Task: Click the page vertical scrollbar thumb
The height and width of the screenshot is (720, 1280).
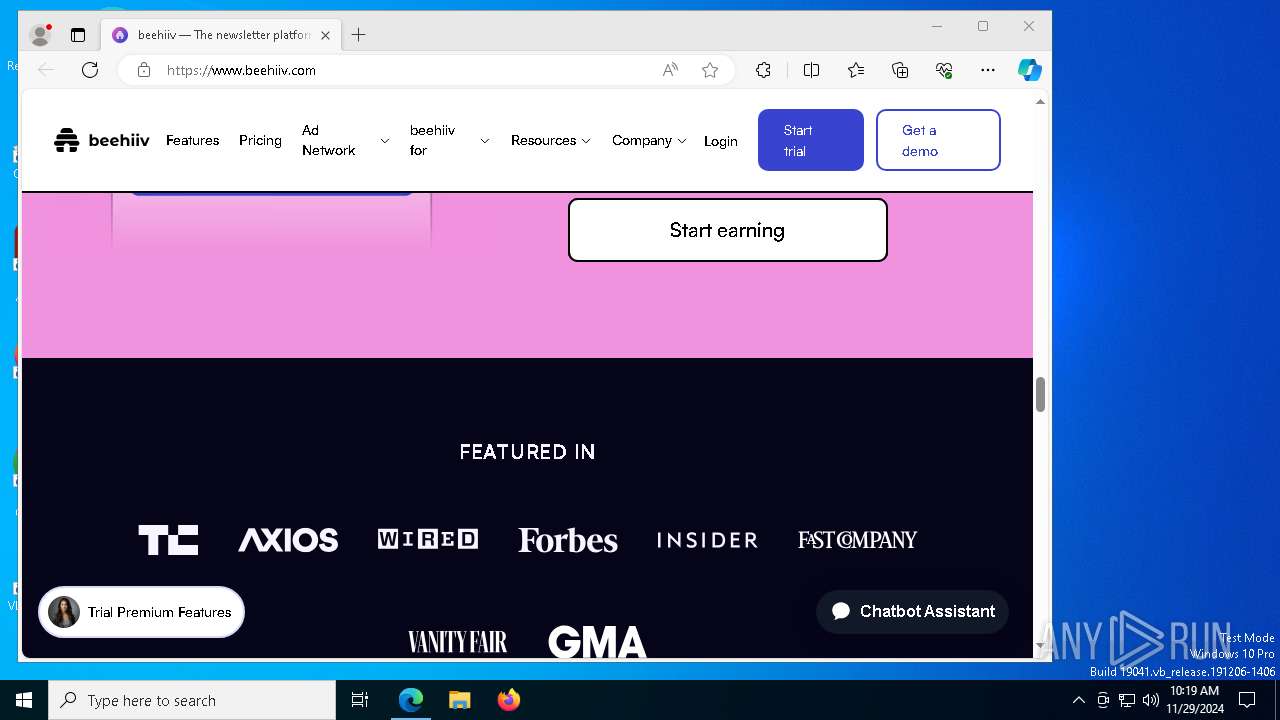Action: [1040, 394]
